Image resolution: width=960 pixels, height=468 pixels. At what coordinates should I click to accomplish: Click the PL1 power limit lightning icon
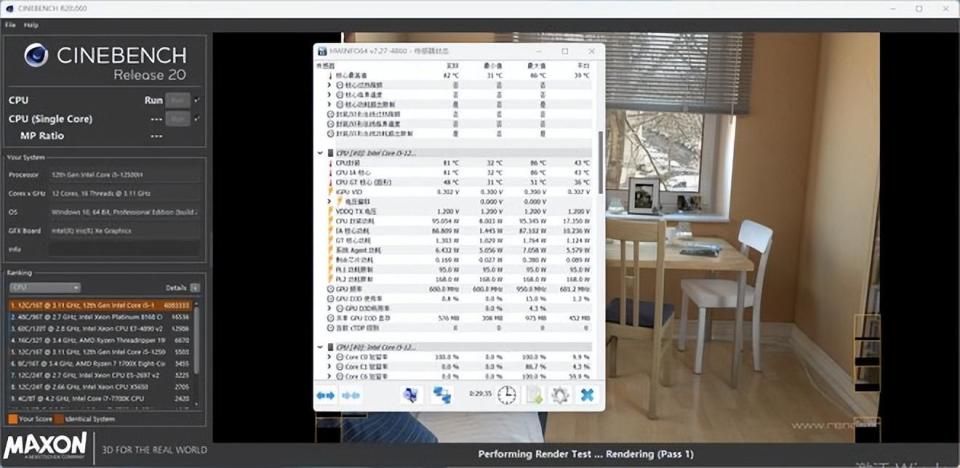[x=331, y=270]
